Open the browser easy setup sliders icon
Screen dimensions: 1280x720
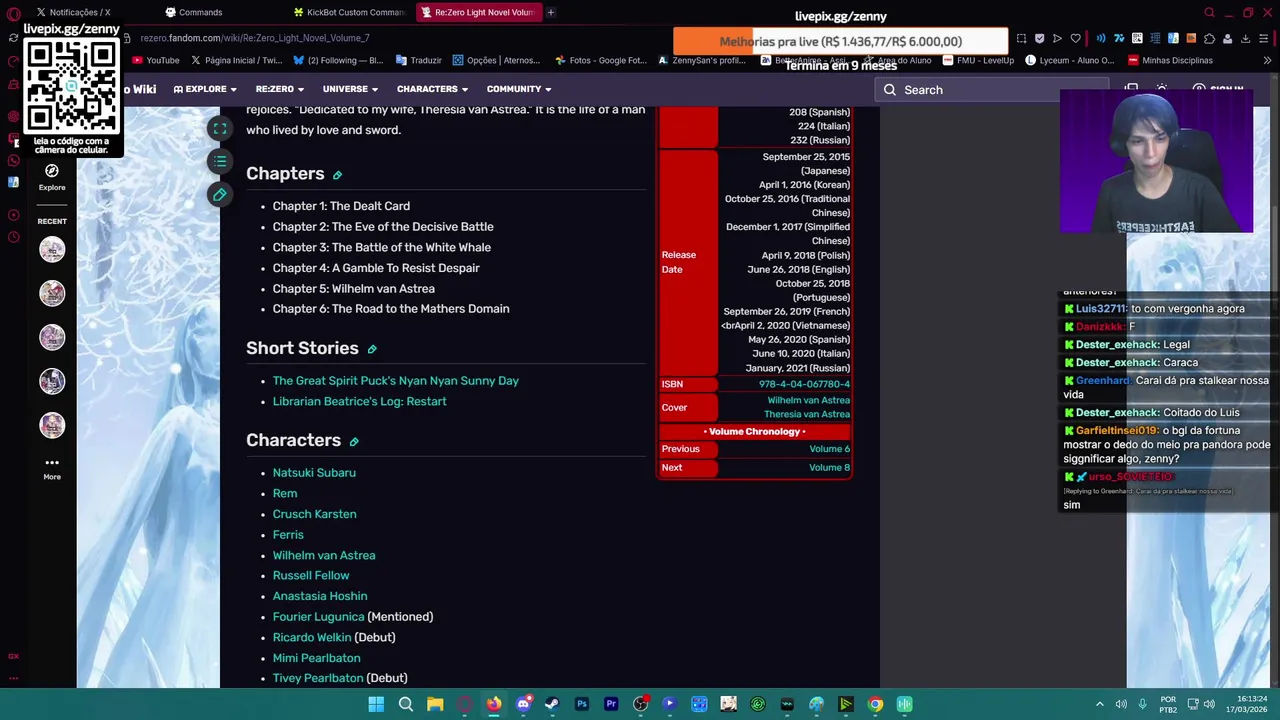[1263, 38]
